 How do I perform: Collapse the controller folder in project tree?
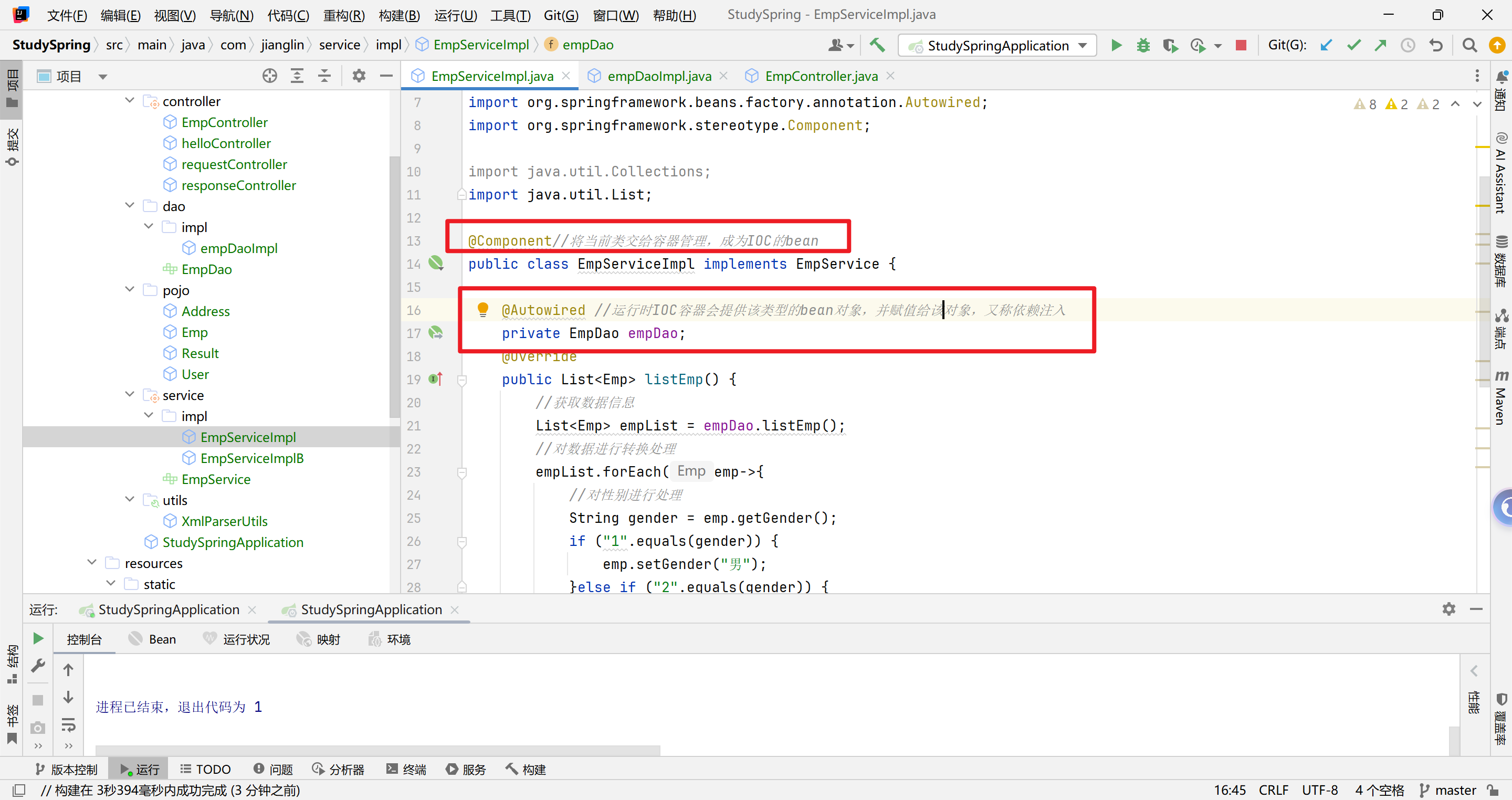coord(130,101)
